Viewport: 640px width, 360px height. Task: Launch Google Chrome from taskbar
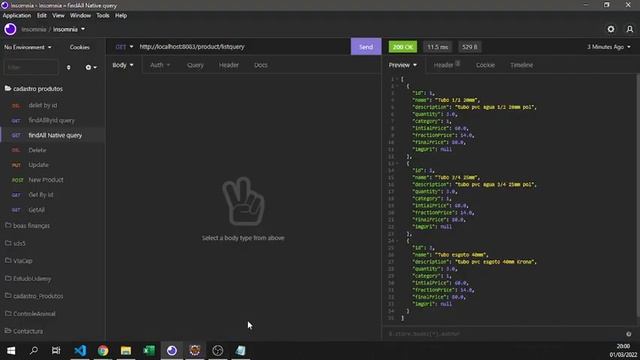(103, 350)
